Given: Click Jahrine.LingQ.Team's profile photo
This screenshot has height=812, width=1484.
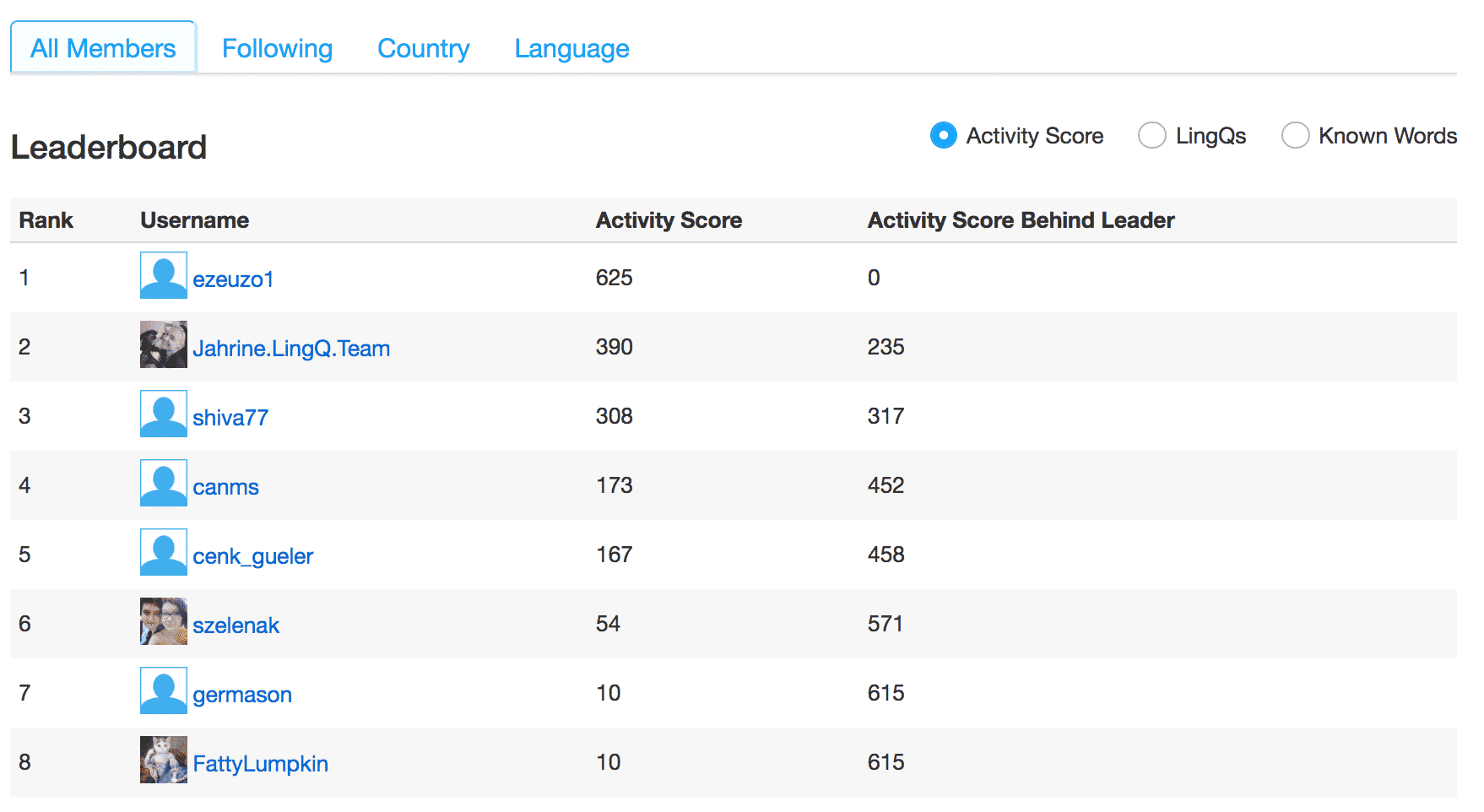Looking at the screenshot, I should coord(163,345).
